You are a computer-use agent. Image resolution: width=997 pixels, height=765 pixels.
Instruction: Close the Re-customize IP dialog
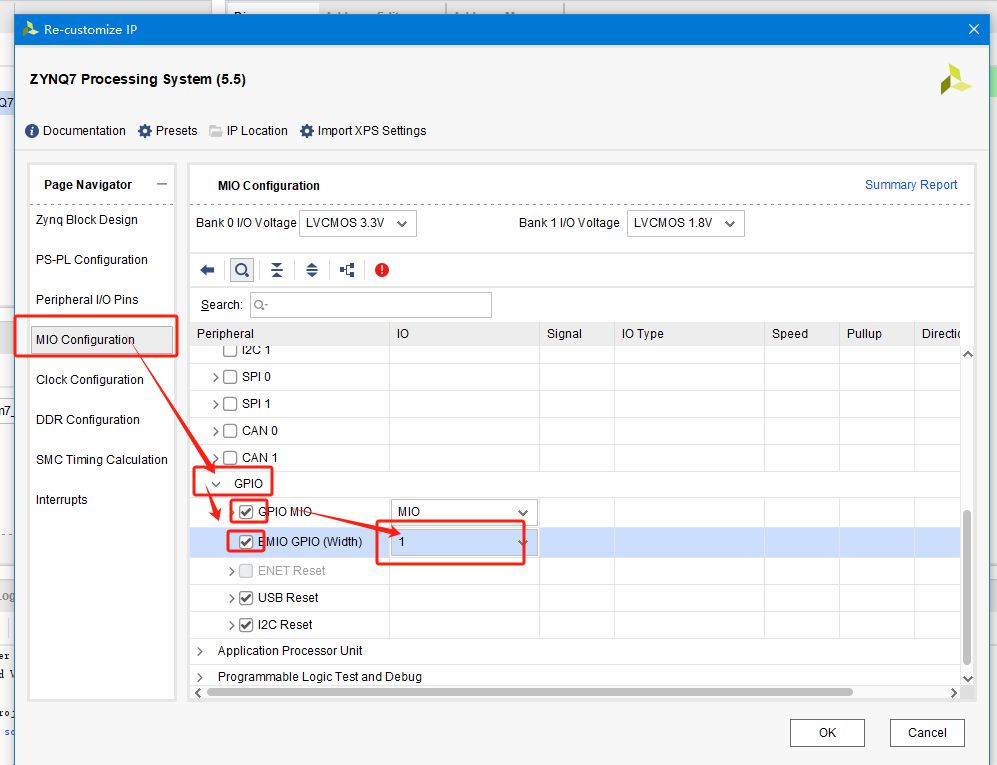pyautogui.click(x=973, y=29)
